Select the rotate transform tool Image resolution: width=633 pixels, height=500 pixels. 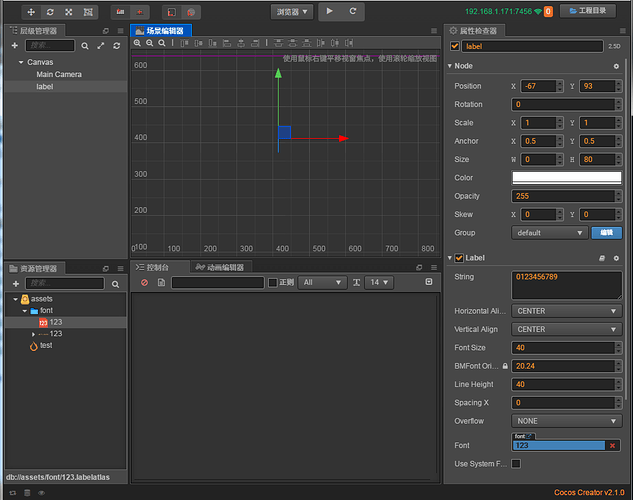[49, 12]
